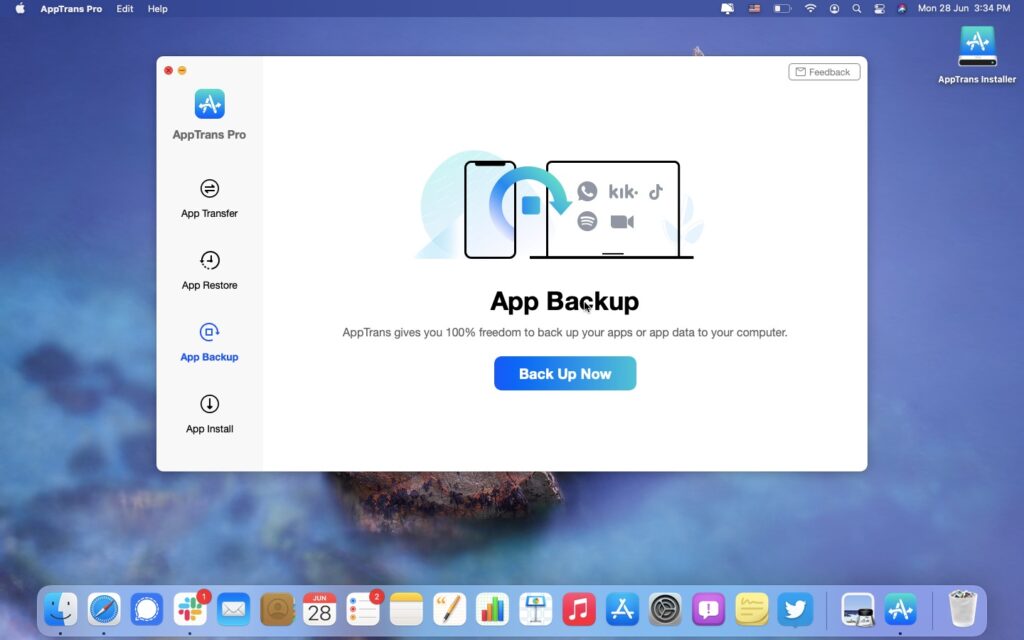The width and height of the screenshot is (1024, 640).
Task: Open the AppTrans Pro application menu
Action: [x=70, y=8]
